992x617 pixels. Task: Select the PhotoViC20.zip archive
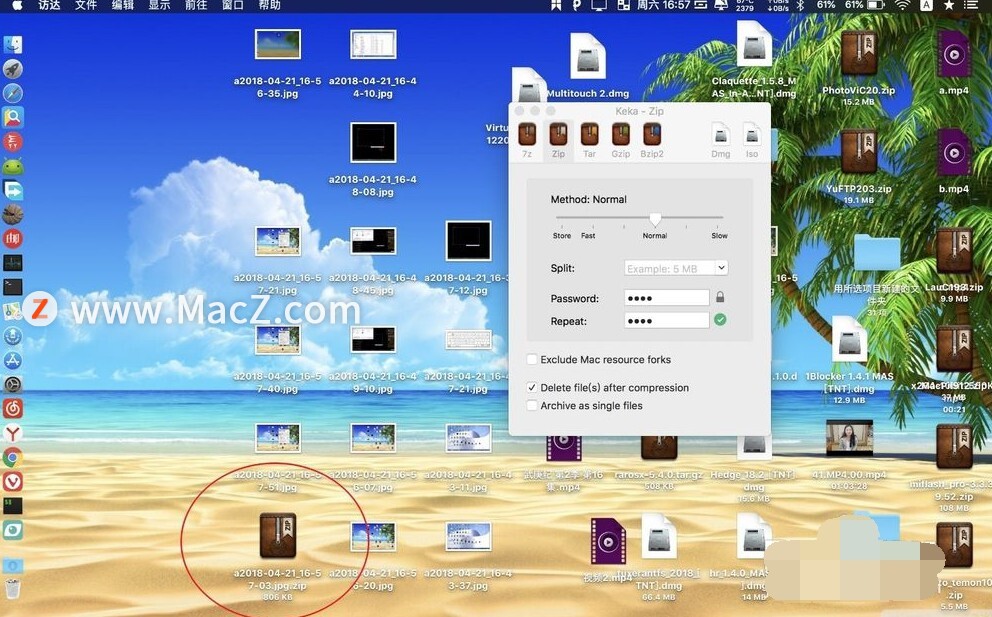859,53
